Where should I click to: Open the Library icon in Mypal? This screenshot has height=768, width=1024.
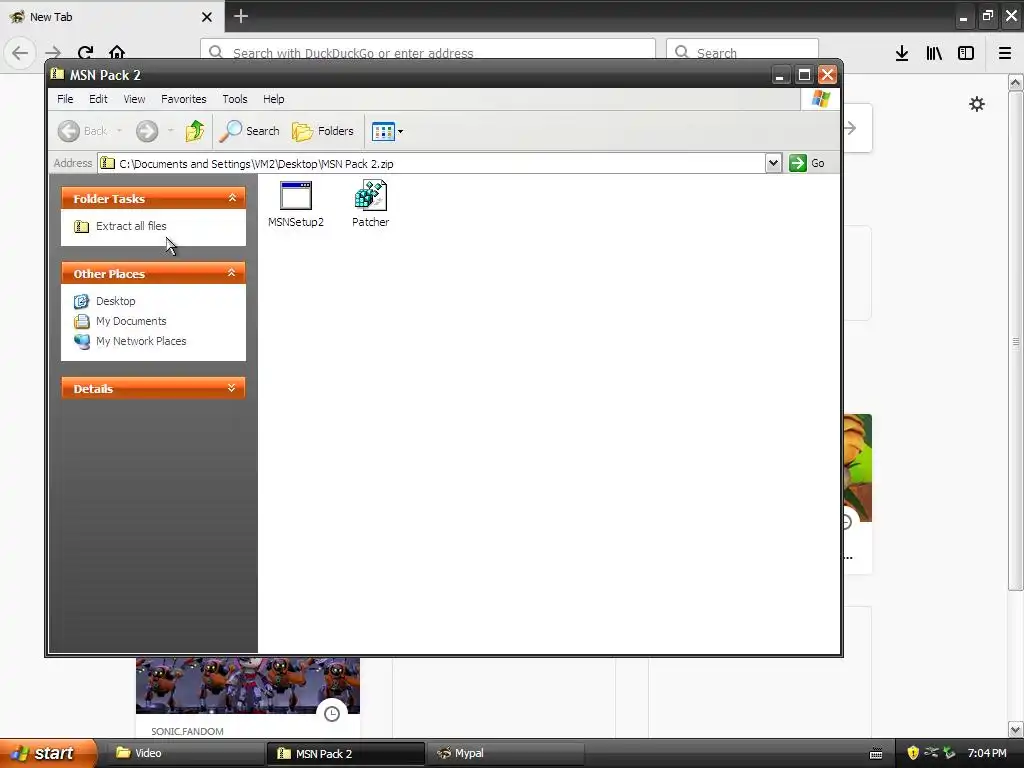934,53
